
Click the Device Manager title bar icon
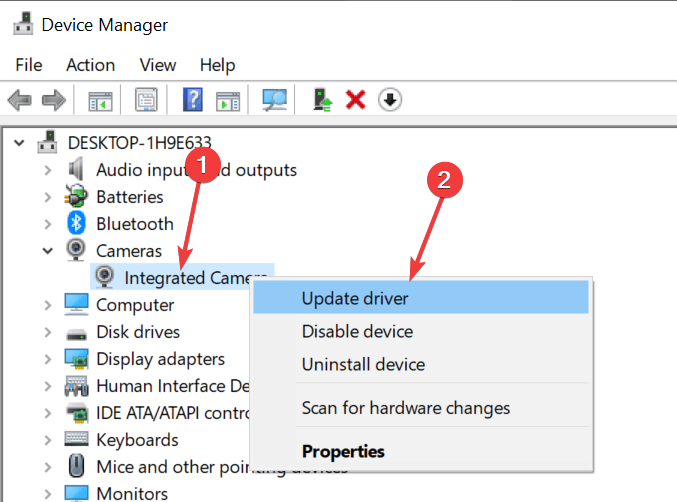coord(23,24)
